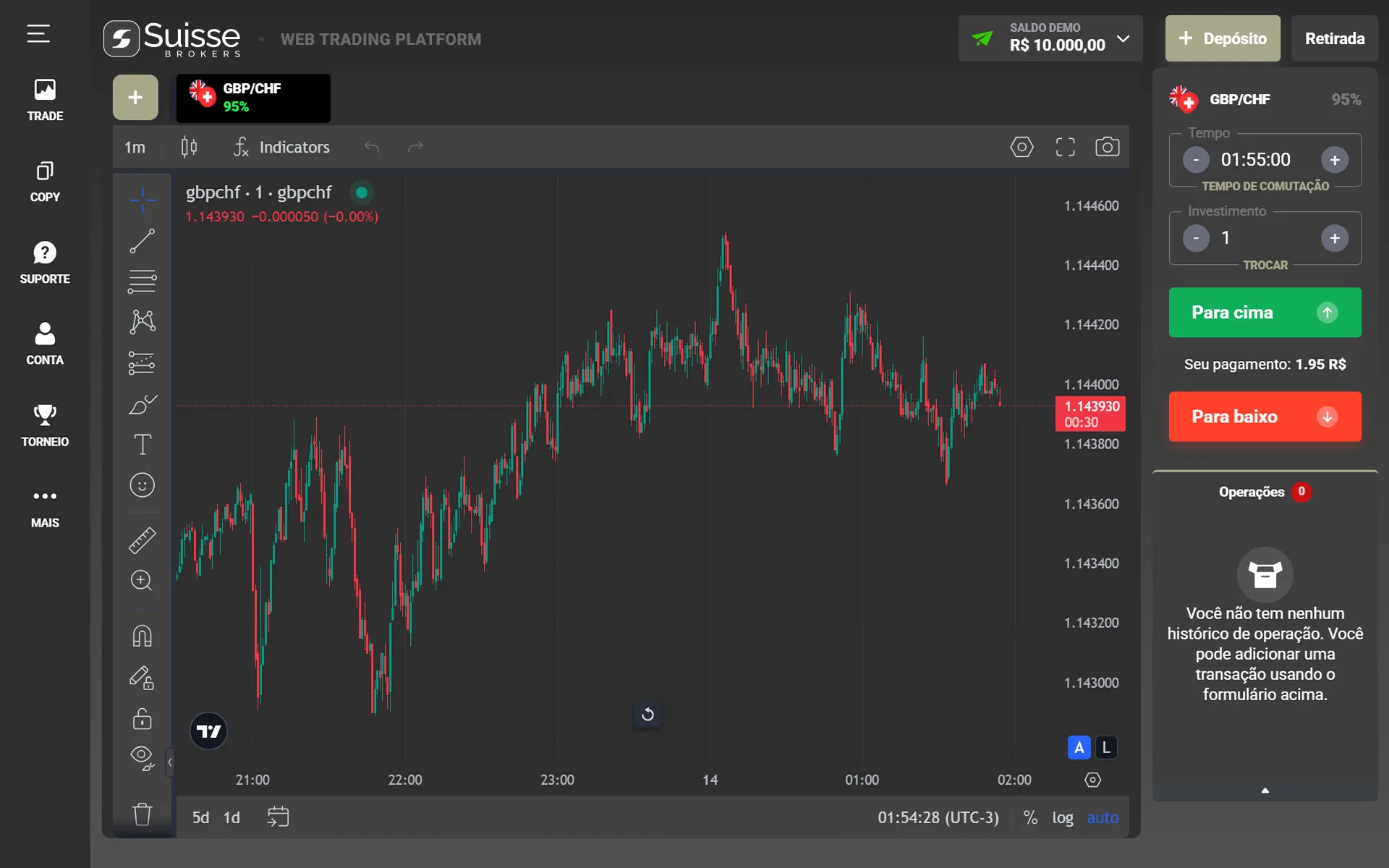Expand the demo balance dropdown

(x=1123, y=38)
